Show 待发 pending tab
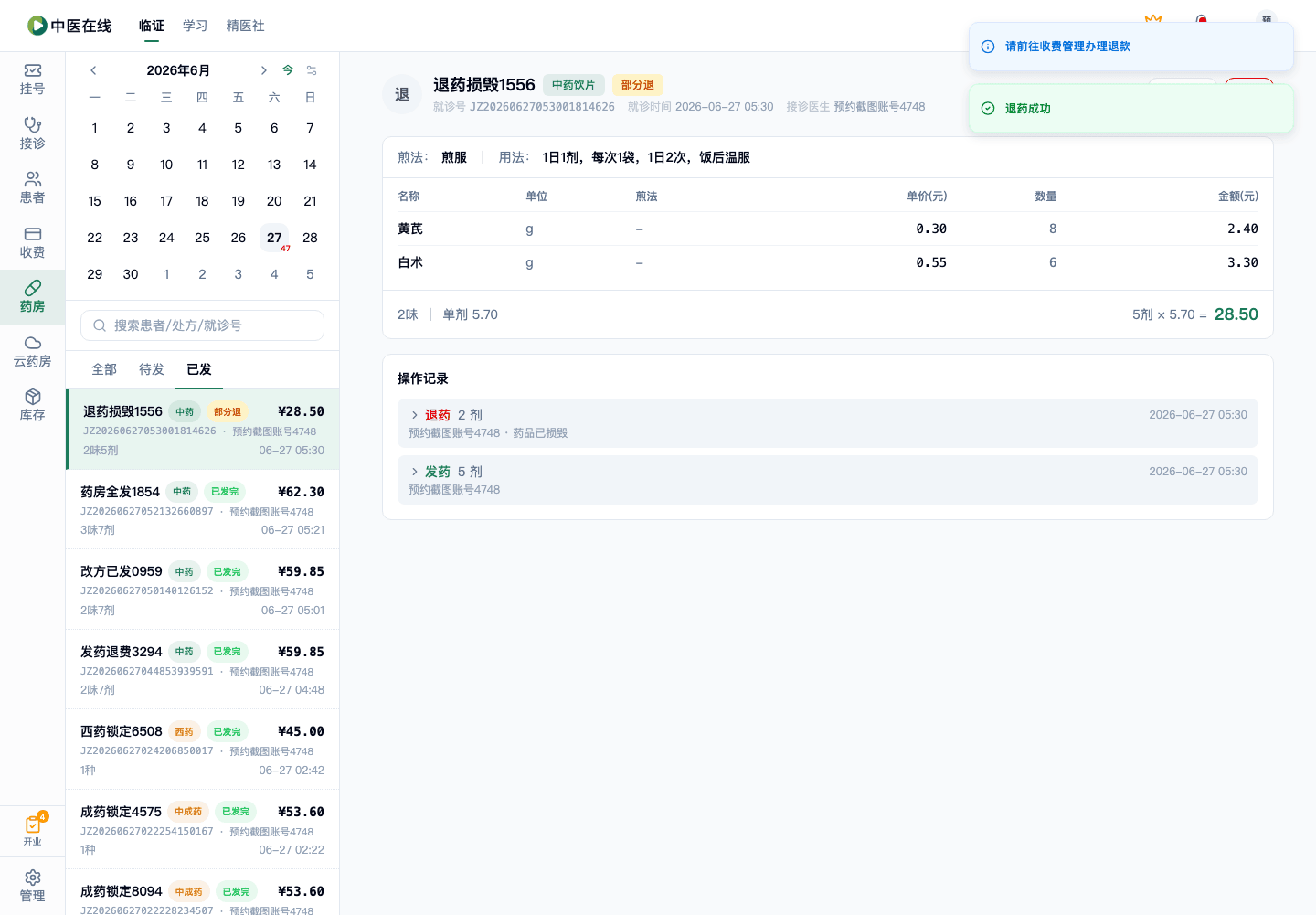The image size is (1316, 915). click(x=152, y=369)
